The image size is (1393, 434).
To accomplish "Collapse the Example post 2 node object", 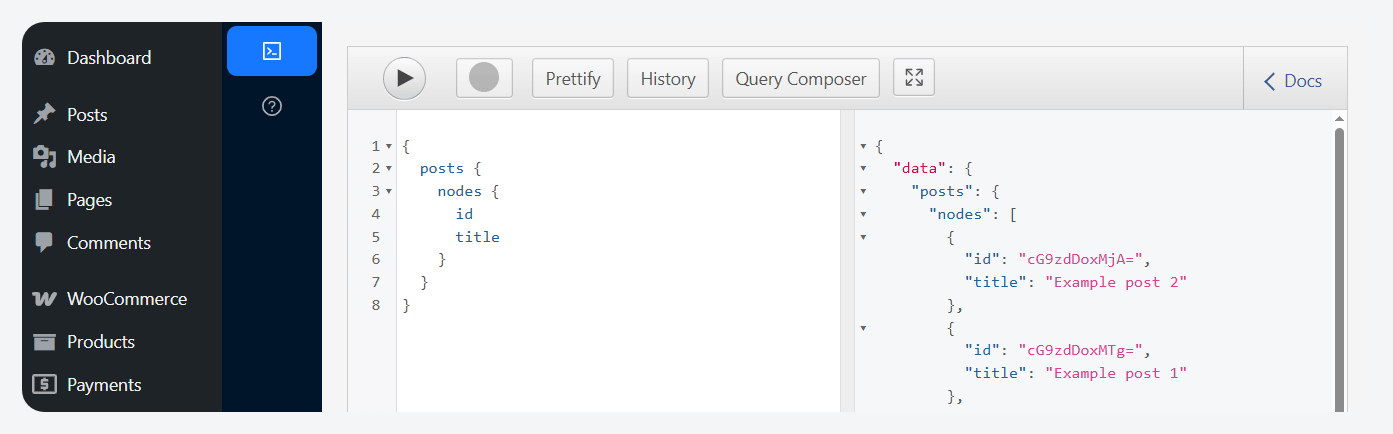I will [863, 237].
